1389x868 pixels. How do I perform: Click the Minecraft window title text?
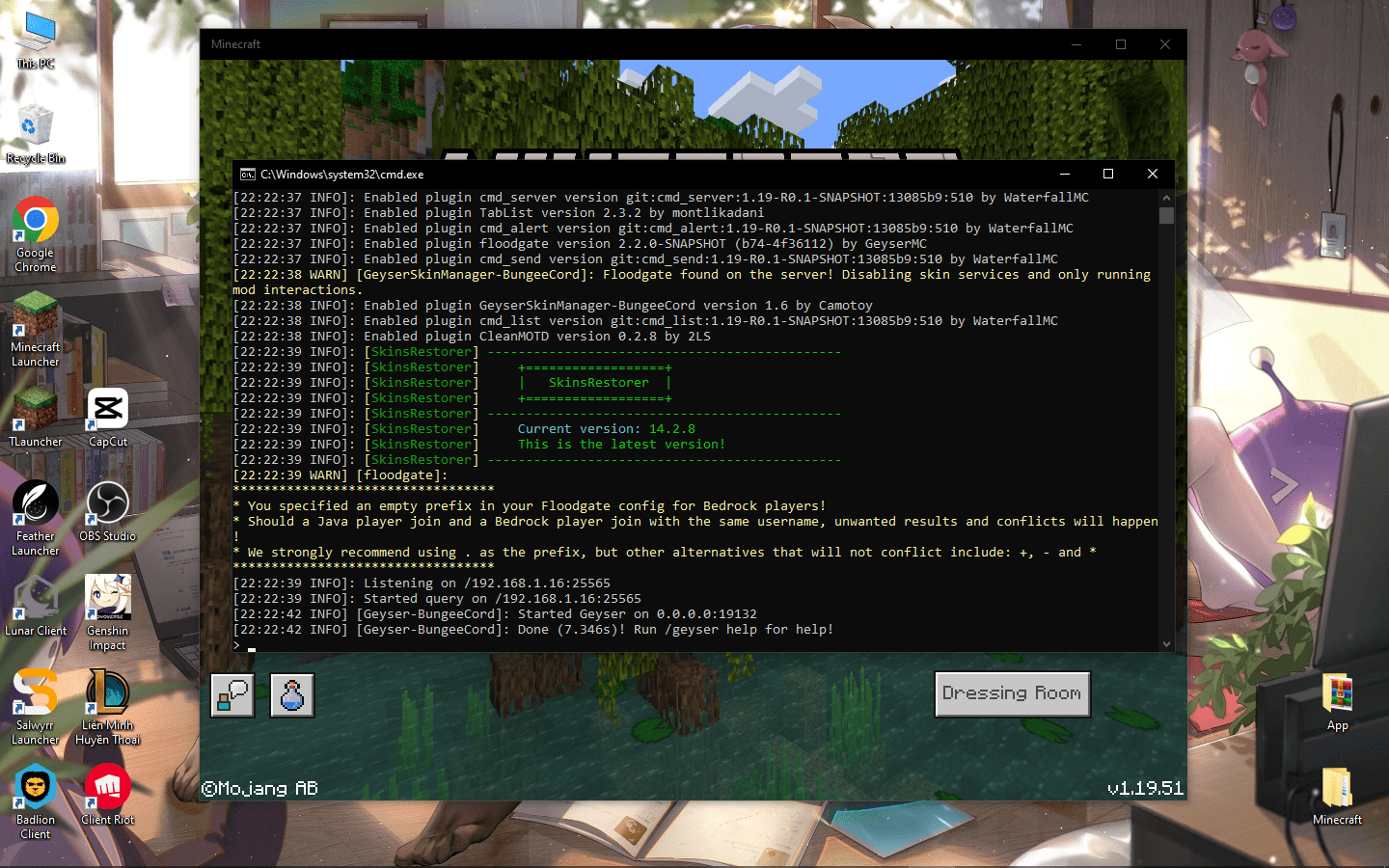click(236, 44)
